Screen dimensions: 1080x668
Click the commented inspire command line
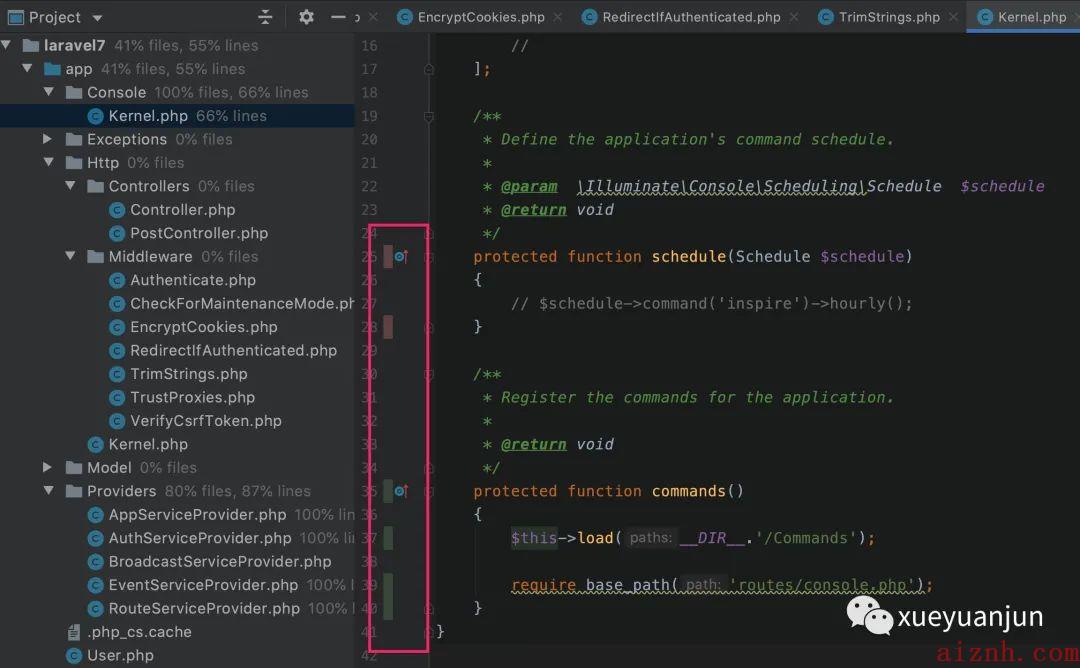712,304
